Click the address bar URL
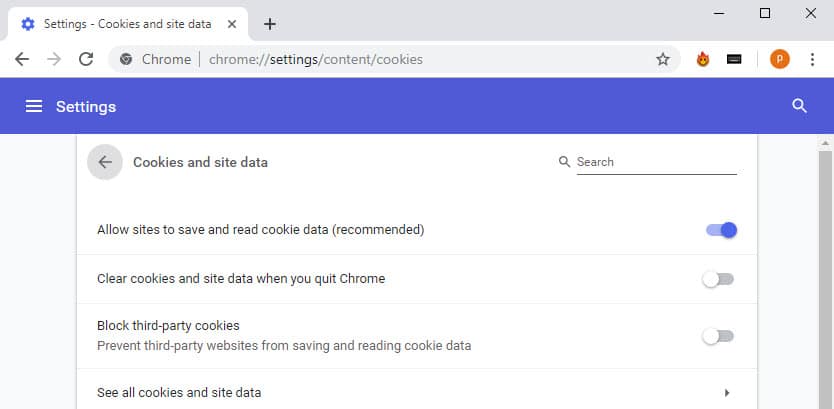Screen dimensions: 834x409 316,59
